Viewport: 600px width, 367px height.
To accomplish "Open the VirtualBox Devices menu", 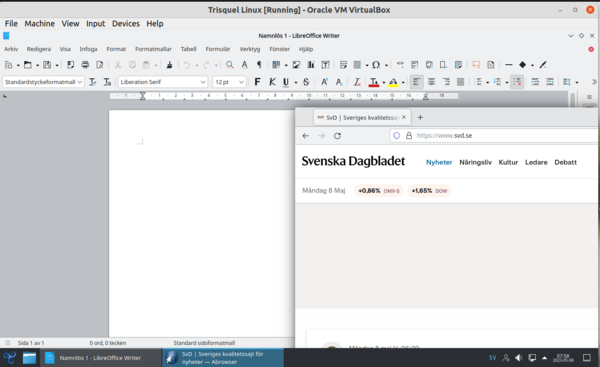I will pos(126,24).
